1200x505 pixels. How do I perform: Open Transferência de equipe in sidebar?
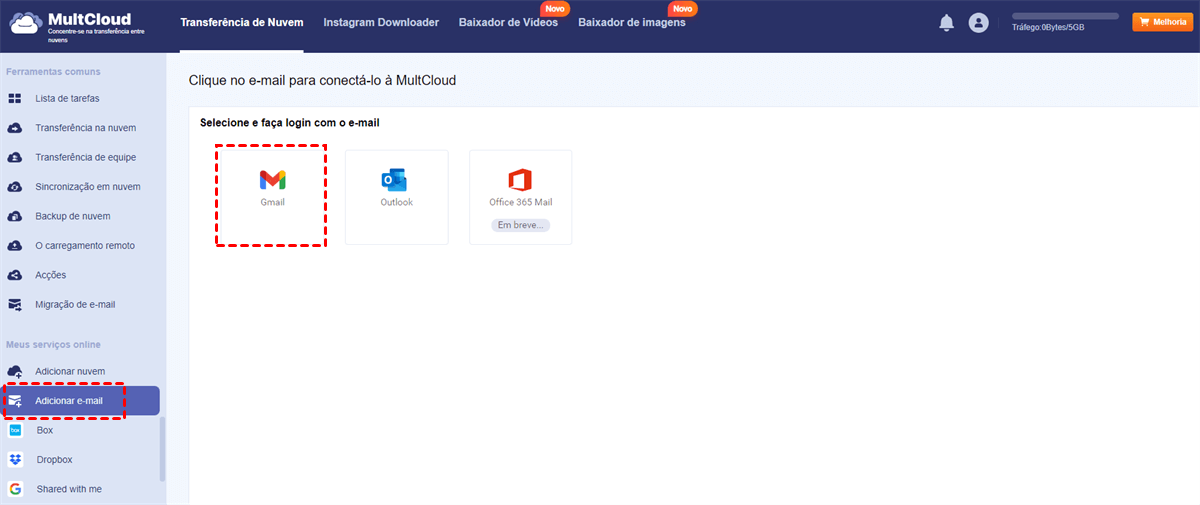85,157
